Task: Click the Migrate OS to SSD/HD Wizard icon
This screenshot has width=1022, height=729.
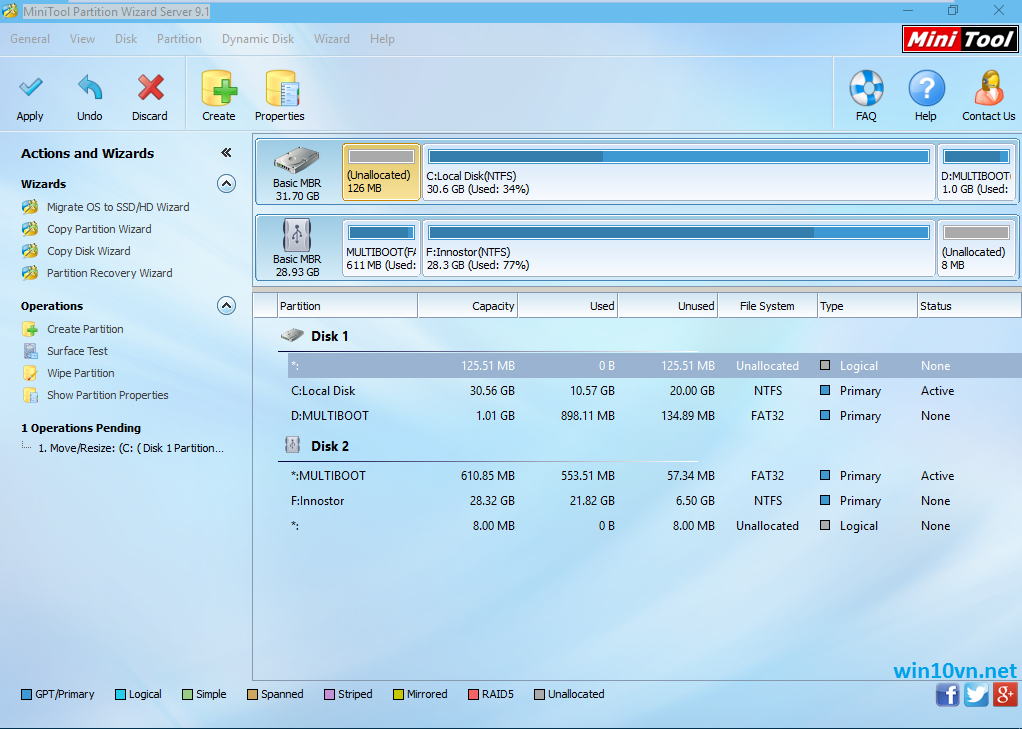Action: 30,207
